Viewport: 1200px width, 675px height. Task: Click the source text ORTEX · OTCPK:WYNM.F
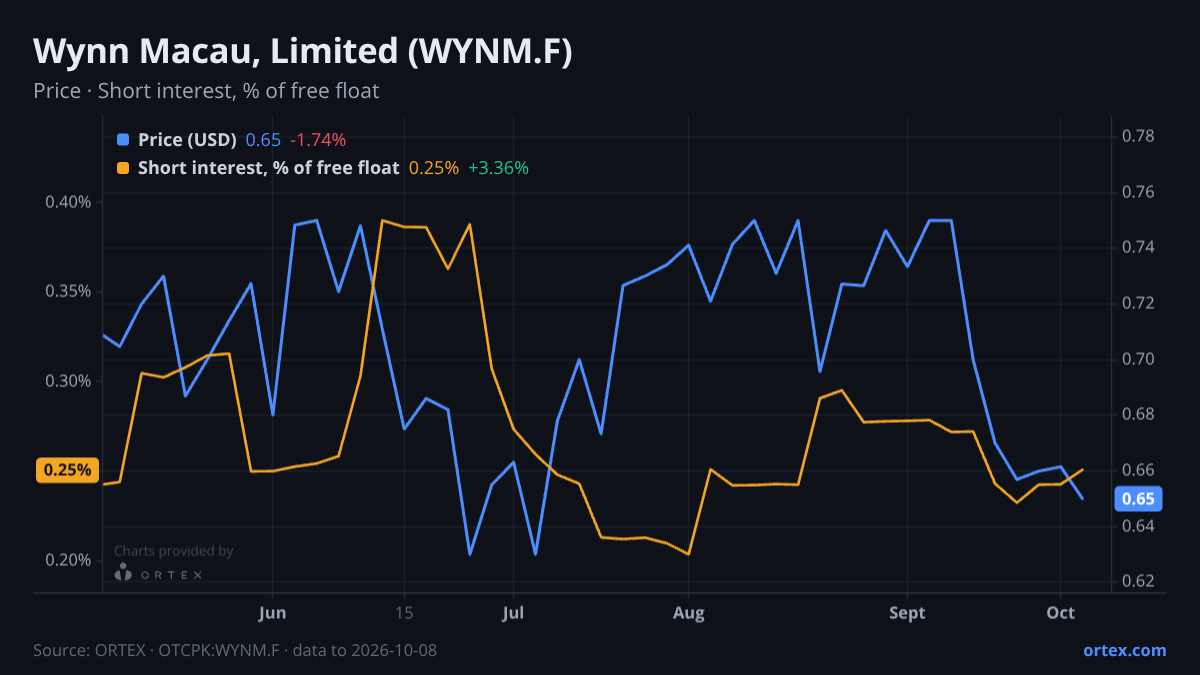tap(187, 650)
